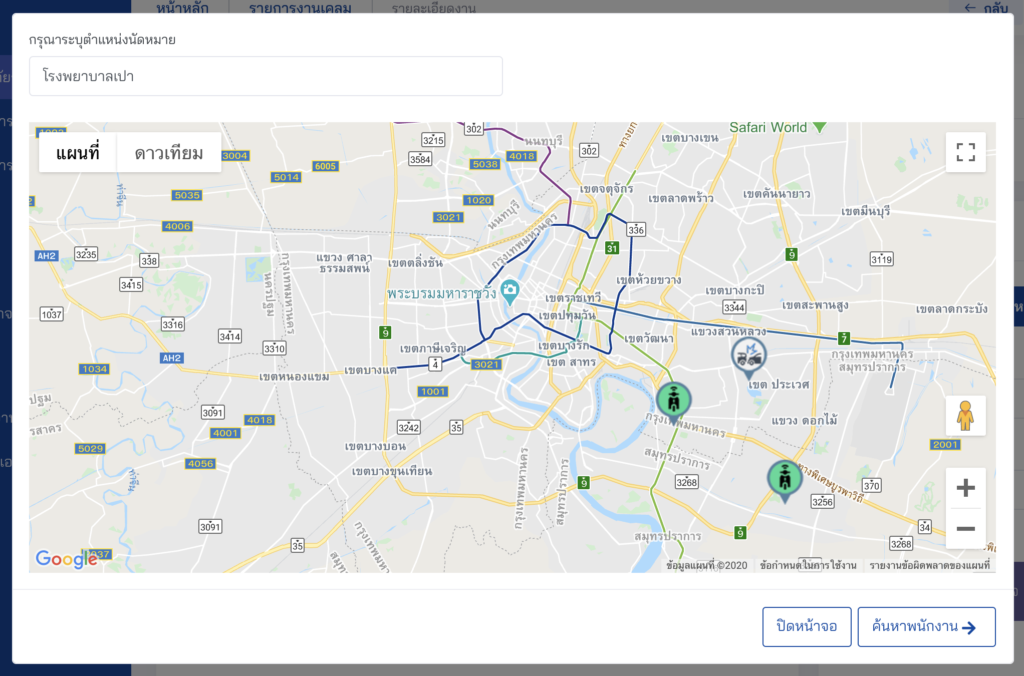Click the พระบรมมหาราชวัง camera pin
Viewport: 1024px width, 676px height.
point(509,291)
